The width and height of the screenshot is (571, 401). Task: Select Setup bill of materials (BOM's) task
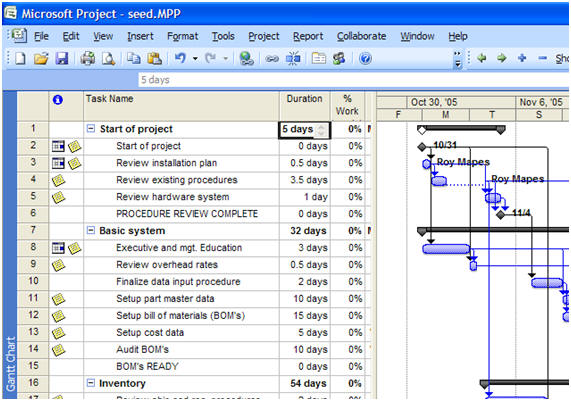point(180,316)
